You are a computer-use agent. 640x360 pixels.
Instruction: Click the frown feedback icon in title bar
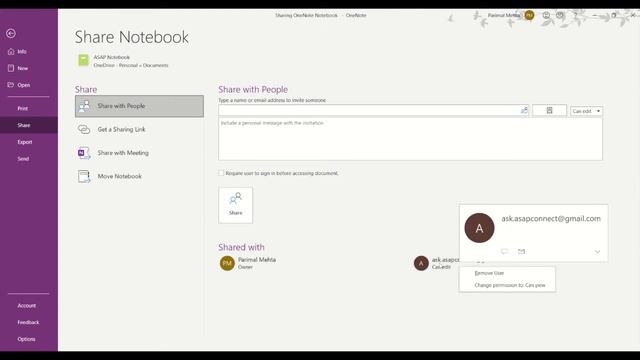point(560,16)
